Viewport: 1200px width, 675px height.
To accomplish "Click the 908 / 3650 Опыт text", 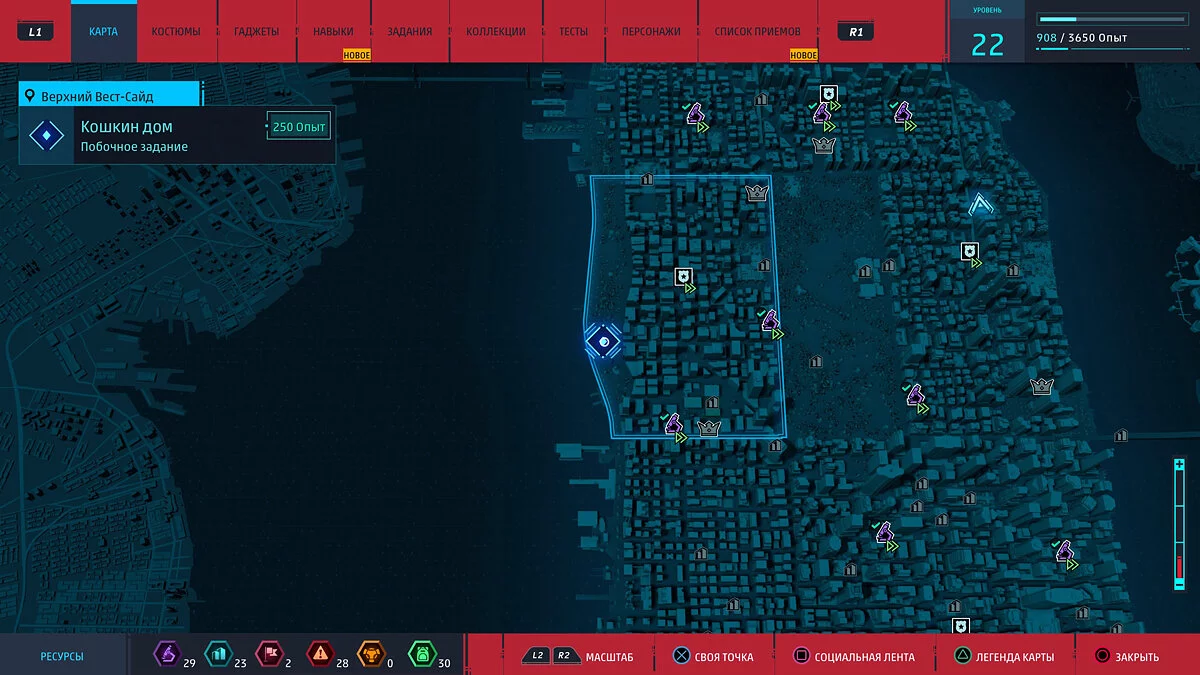I will 1083,38.
